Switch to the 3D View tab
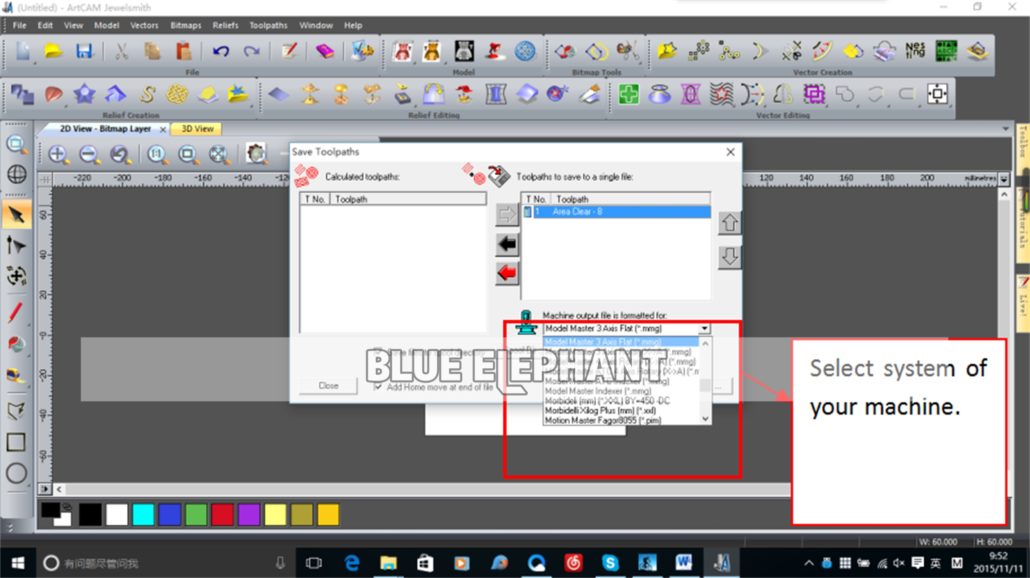 click(x=197, y=129)
